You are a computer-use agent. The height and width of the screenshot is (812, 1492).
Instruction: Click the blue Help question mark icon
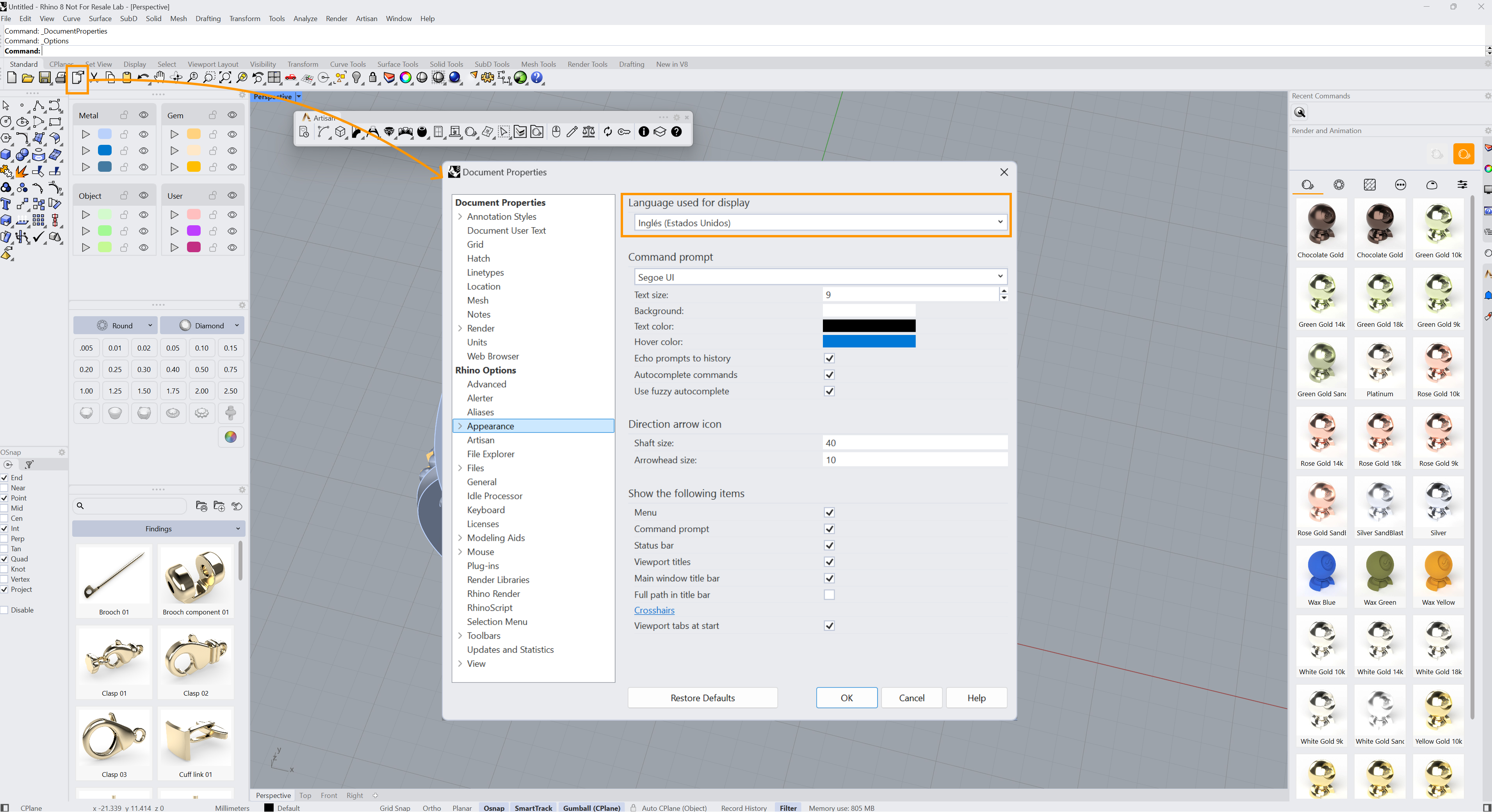537,78
